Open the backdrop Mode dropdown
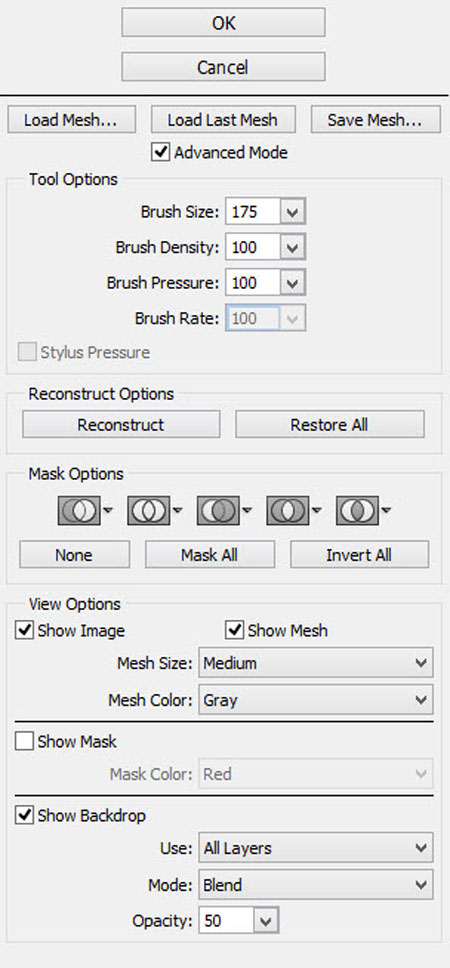 [x=315, y=885]
